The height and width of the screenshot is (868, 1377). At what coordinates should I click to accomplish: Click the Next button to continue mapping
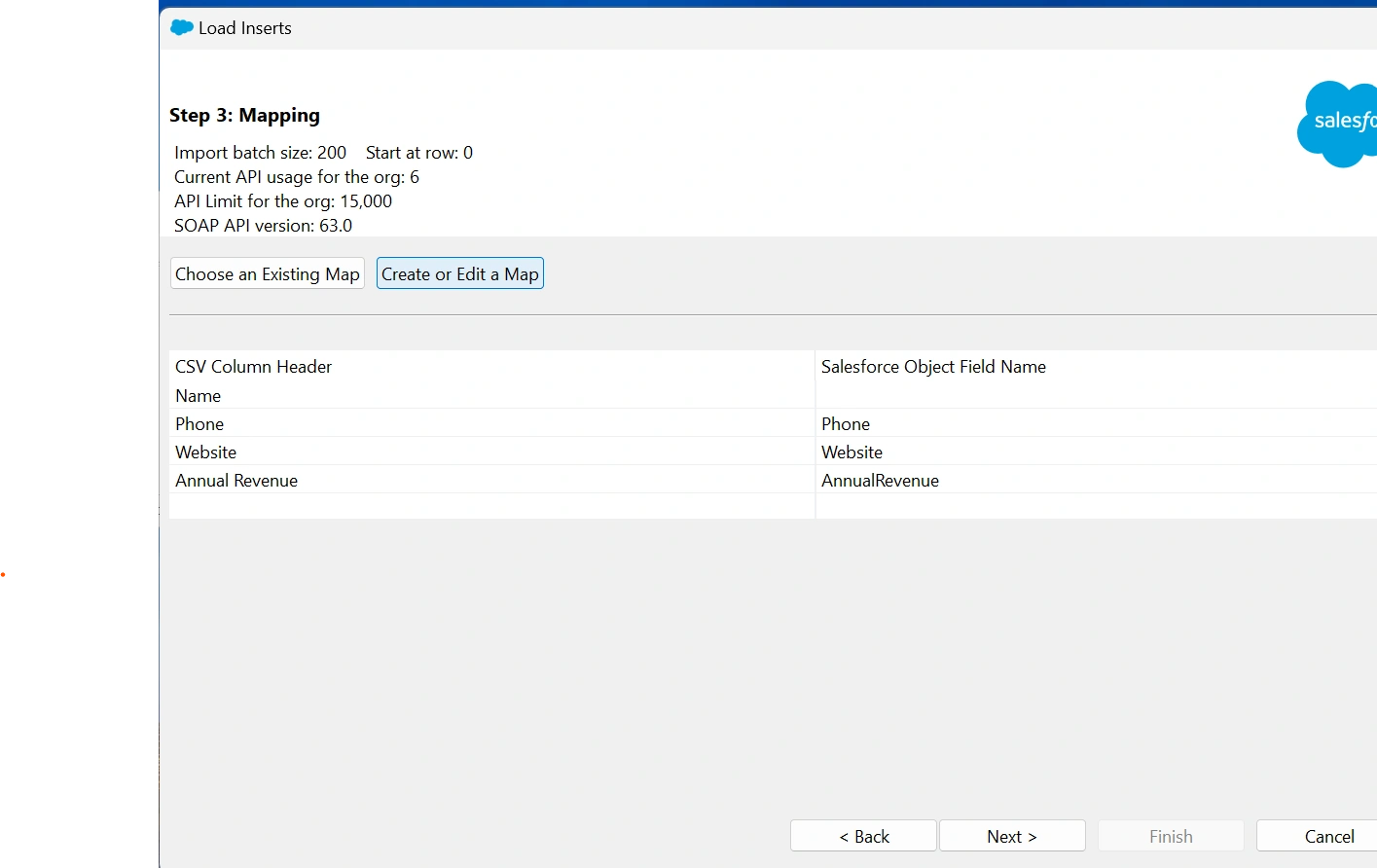1012,835
